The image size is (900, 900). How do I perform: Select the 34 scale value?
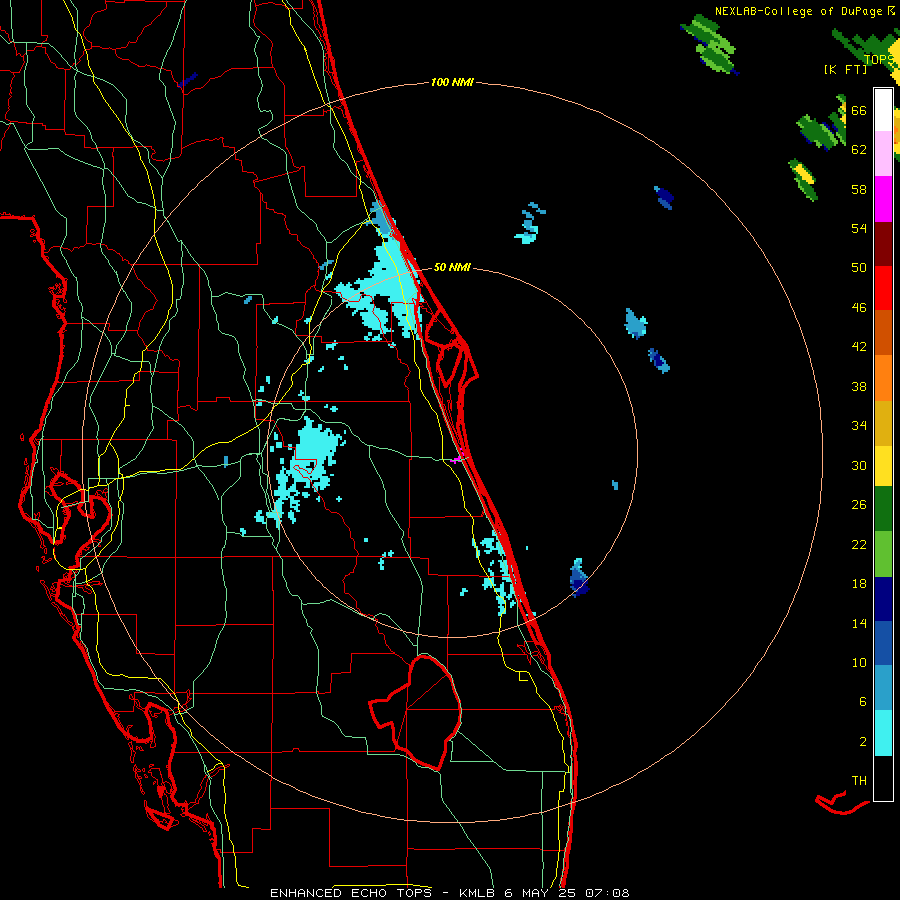click(x=859, y=426)
